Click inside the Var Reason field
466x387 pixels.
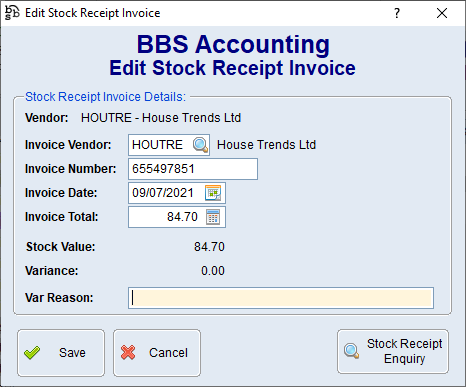281,298
